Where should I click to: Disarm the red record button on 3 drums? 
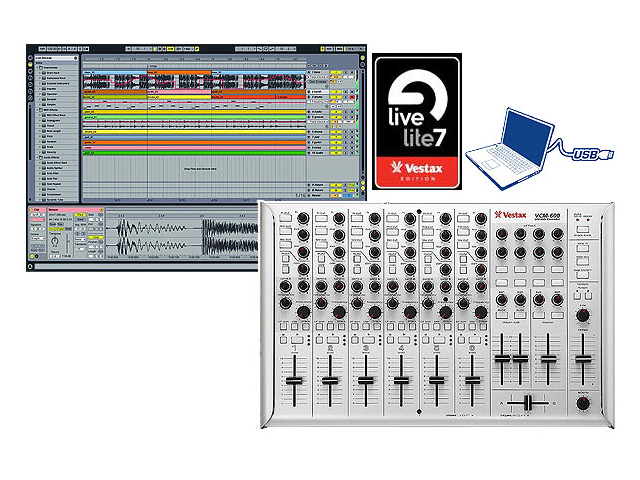(352, 97)
